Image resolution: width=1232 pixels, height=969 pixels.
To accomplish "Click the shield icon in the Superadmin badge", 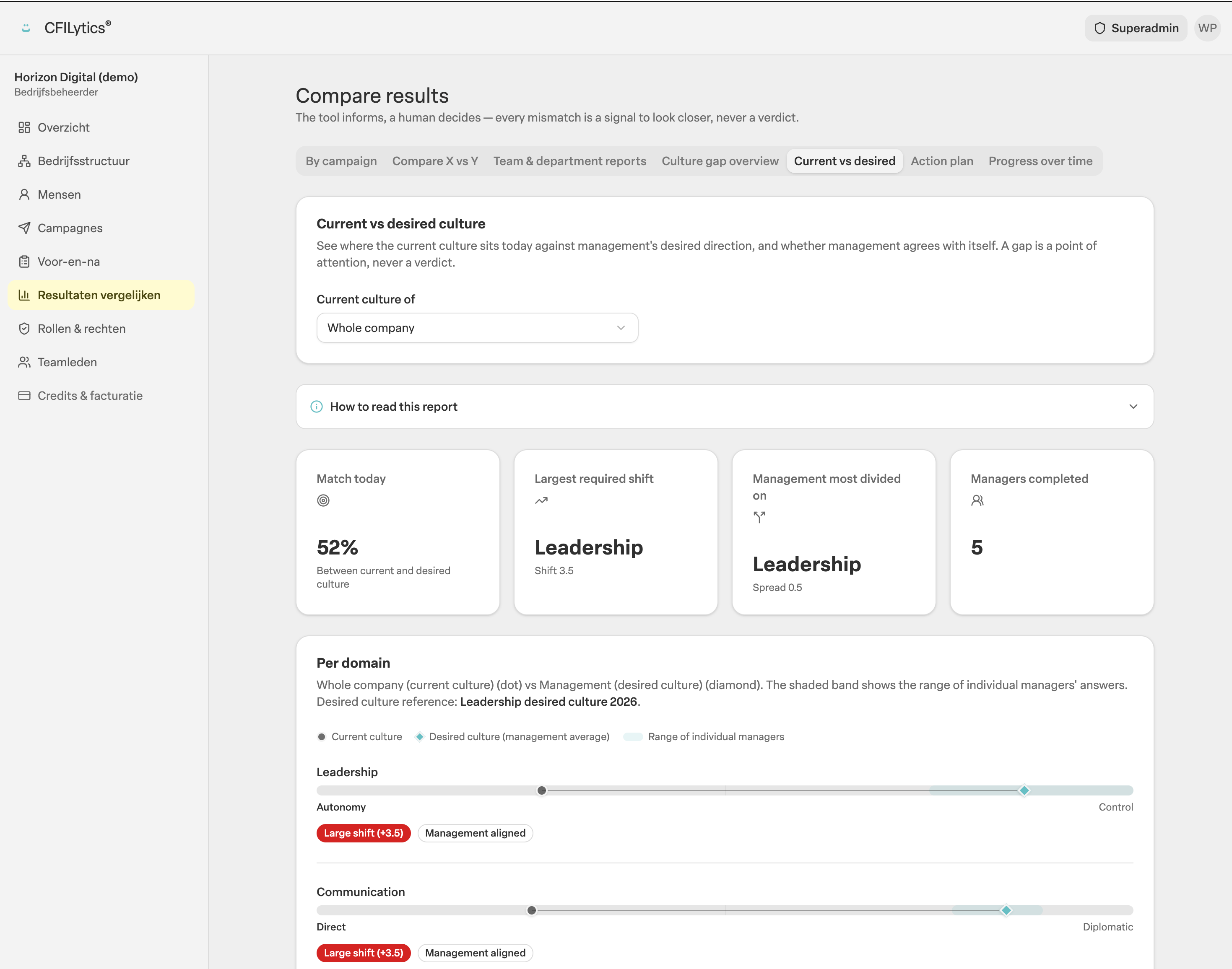I will (1099, 28).
